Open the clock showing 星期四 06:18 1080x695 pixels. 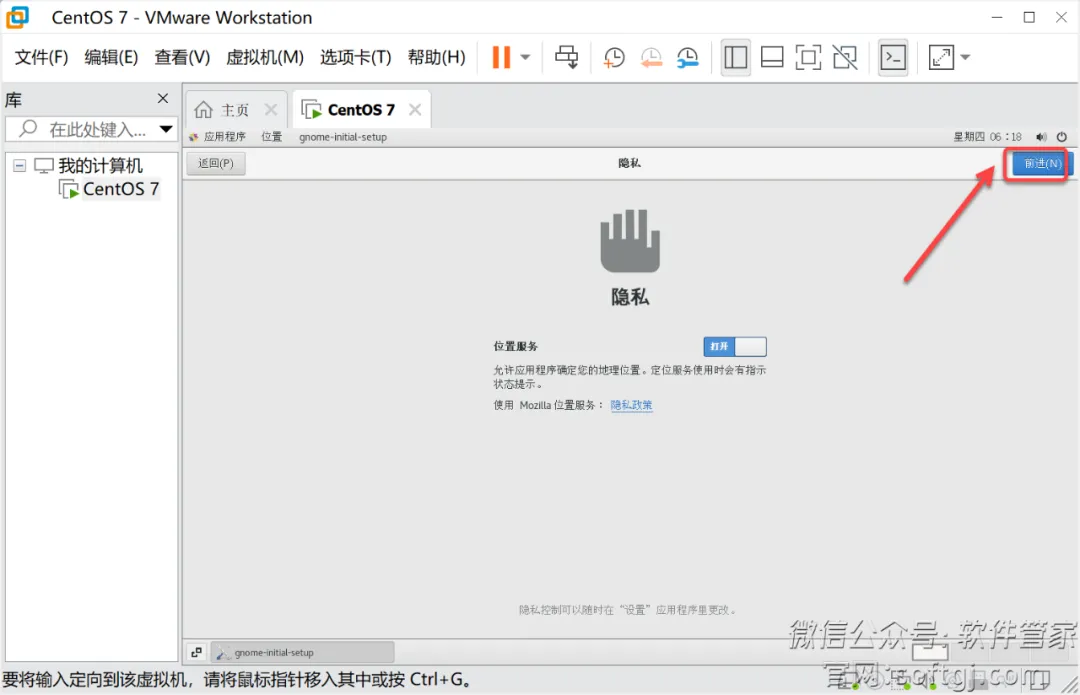pos(987,136)
